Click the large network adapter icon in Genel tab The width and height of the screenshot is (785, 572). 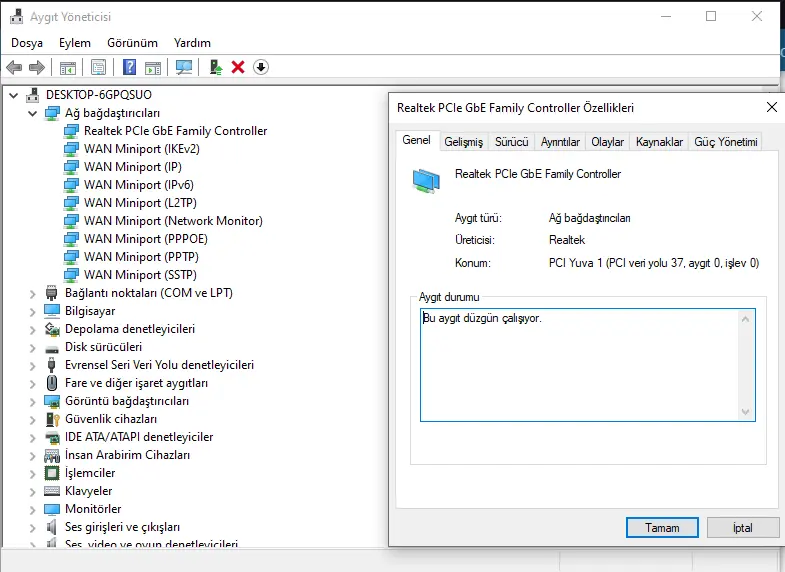[426, 181]
